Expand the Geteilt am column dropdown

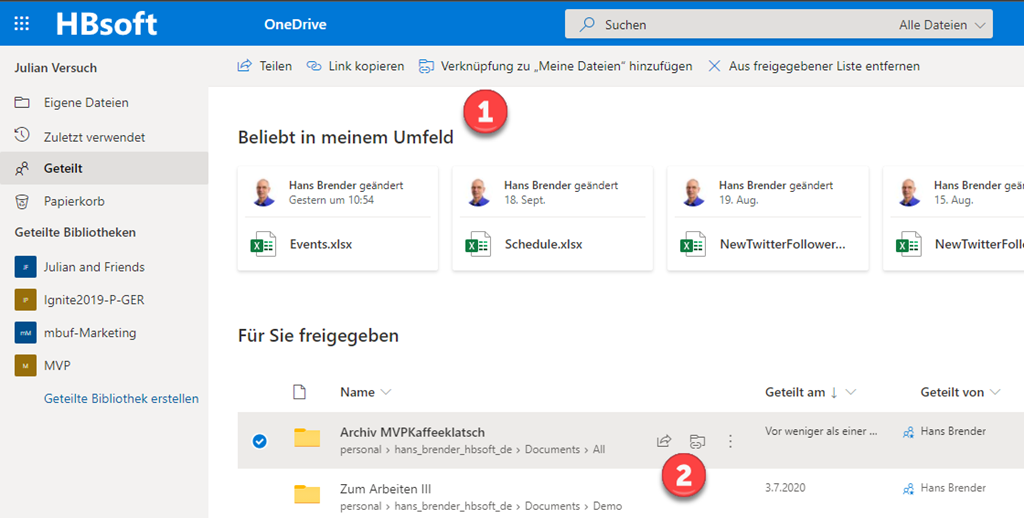pos(850,392)
